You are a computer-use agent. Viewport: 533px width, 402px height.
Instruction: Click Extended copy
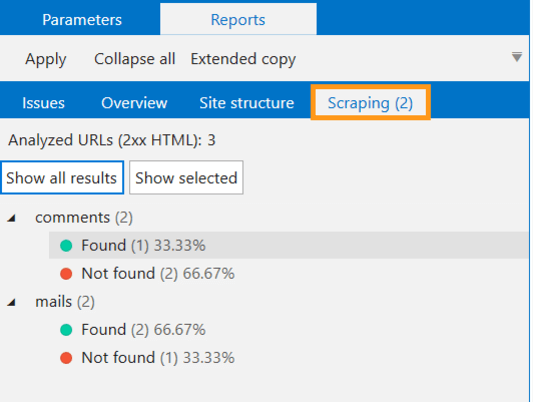[x=243, y=59]
